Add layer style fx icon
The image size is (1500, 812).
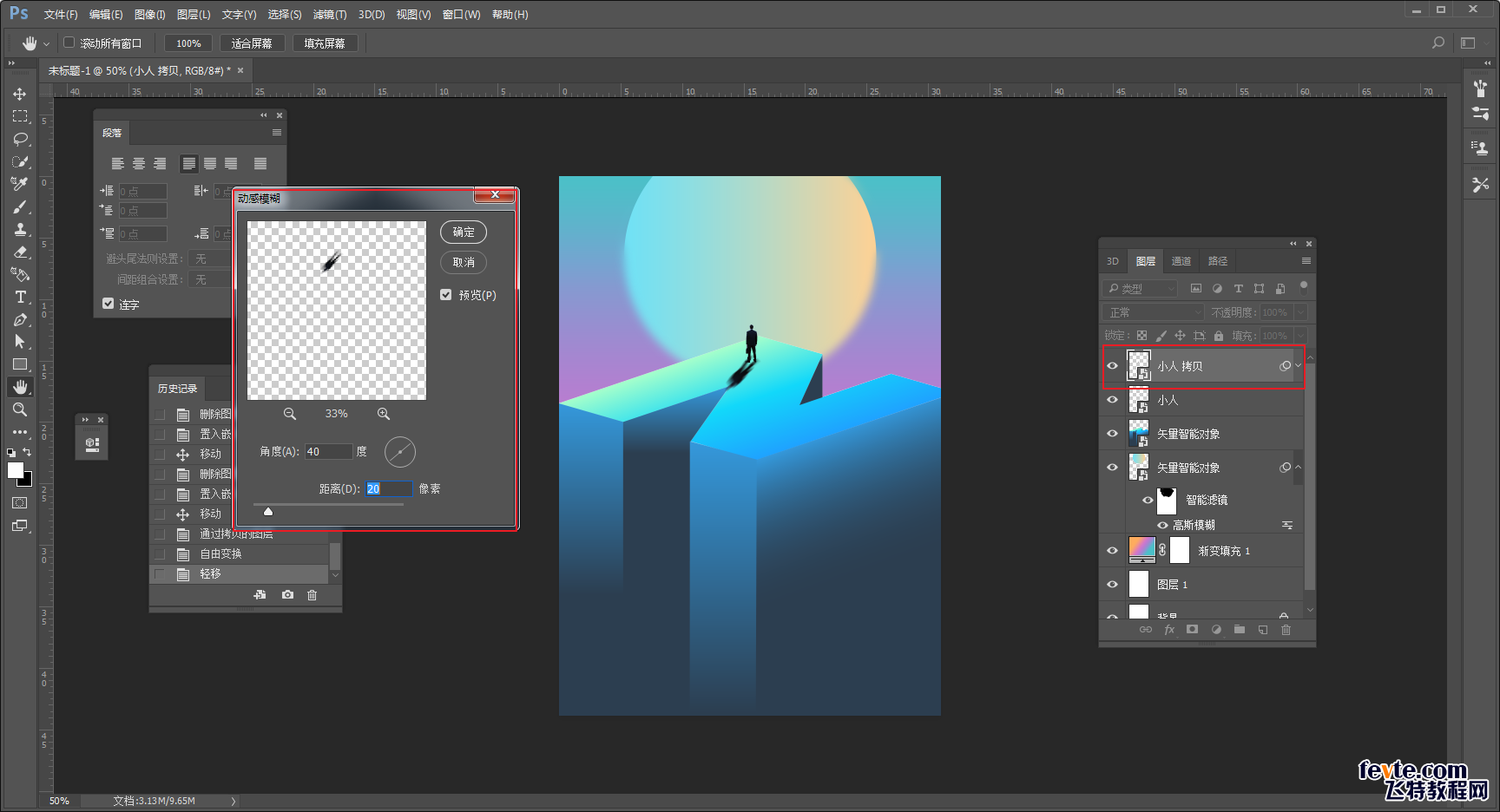(1169, 630)
